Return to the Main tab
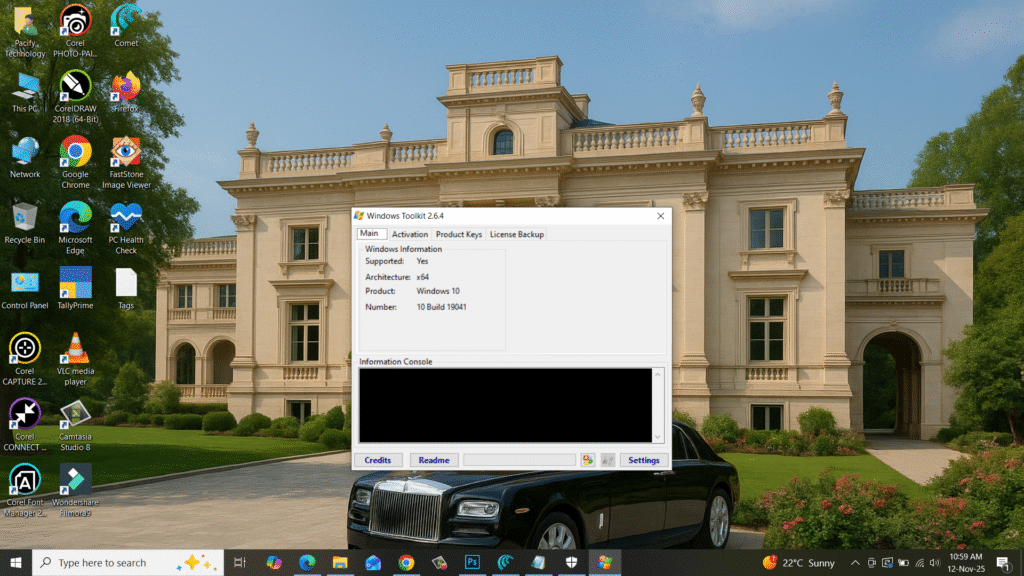1024x576 pixels. coord(370,233)
